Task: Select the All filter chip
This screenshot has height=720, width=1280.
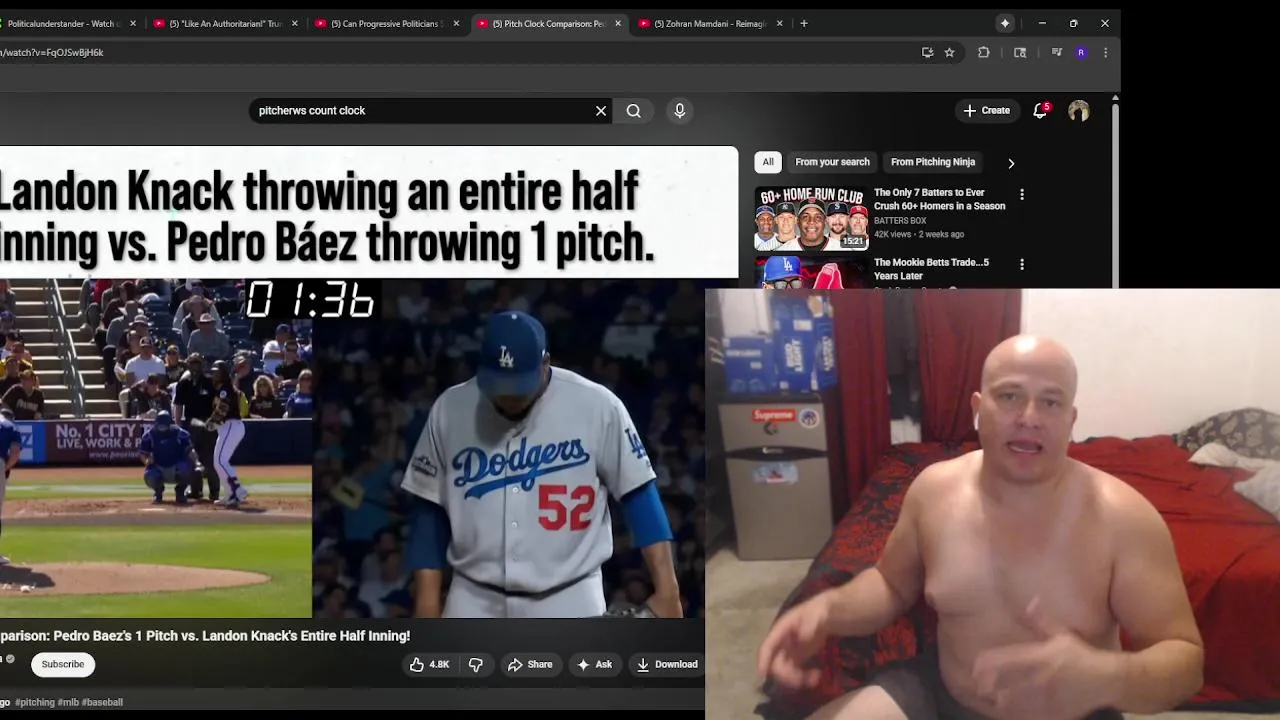Action: click(x=768, y=162)
